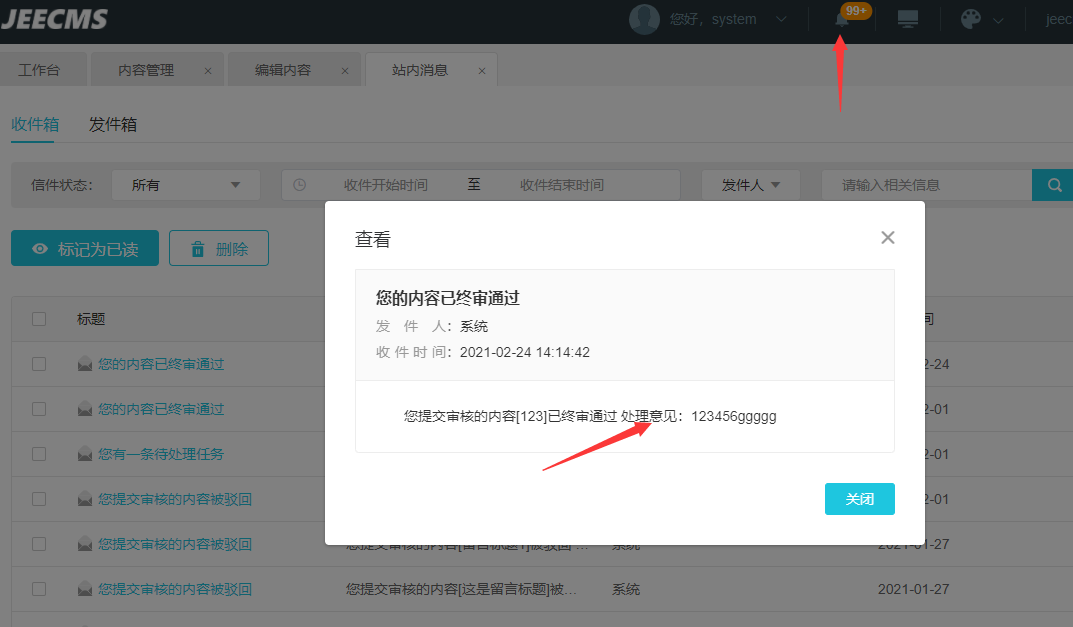
Task: Check the box for second 被驳回 row
Action: pyautogui.click(x=39, y=544)
